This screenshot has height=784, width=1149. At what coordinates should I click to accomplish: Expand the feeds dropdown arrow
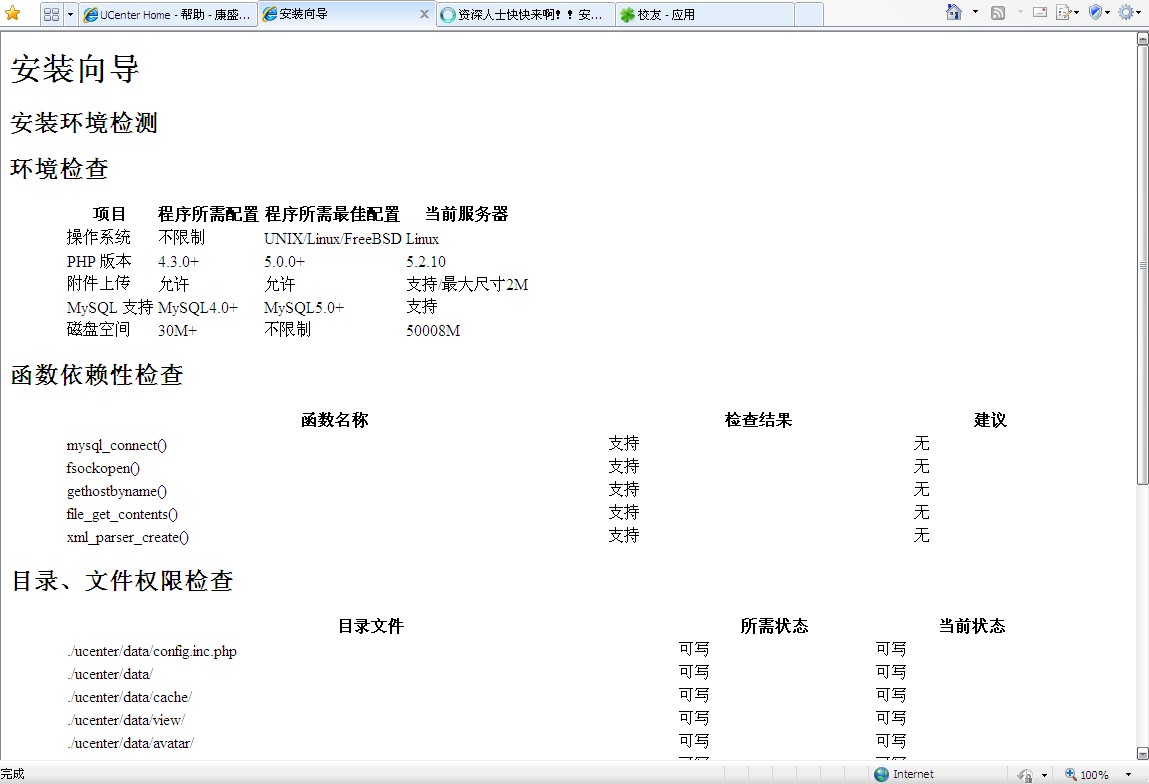(x=1020, y=12)
